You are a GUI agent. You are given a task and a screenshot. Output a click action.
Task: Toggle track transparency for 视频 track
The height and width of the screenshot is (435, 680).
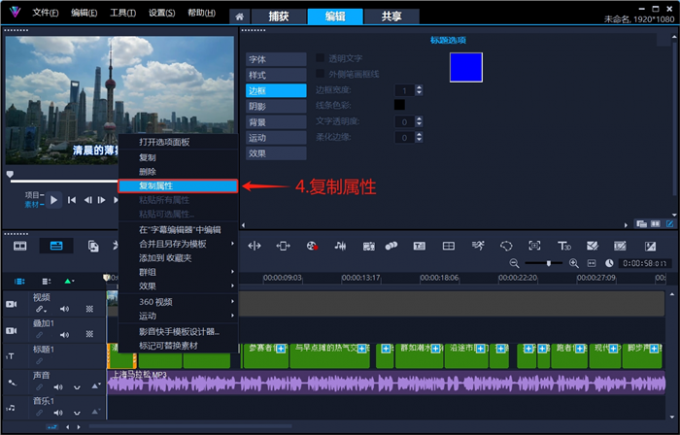tap(89, 309)
